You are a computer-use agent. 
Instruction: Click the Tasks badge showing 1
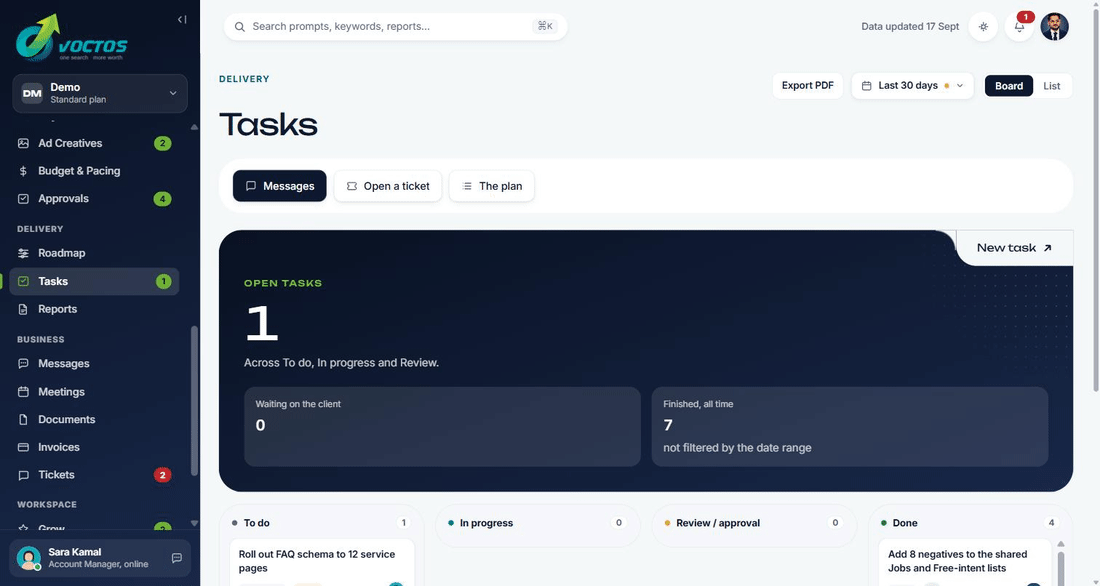tap(163, 281)
